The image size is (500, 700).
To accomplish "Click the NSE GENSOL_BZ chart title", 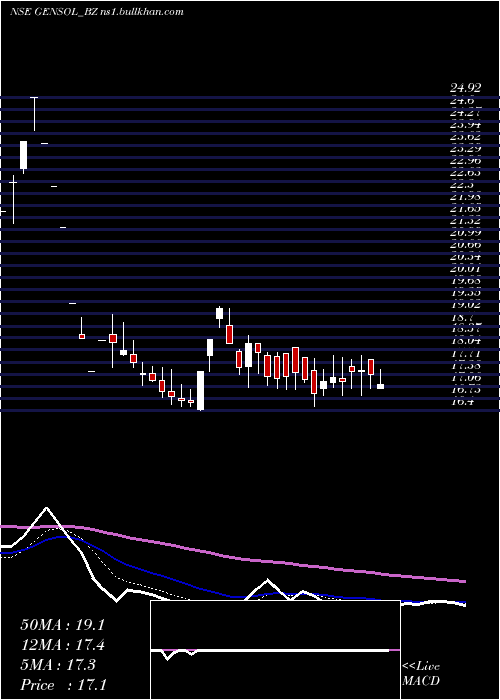I will coord(96,12).
